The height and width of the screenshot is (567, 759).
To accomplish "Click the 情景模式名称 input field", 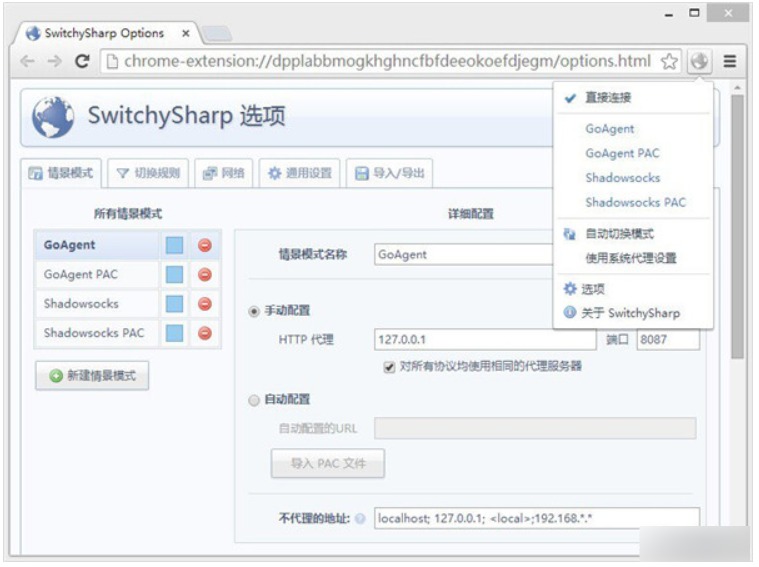I will (x=463, y=255).
